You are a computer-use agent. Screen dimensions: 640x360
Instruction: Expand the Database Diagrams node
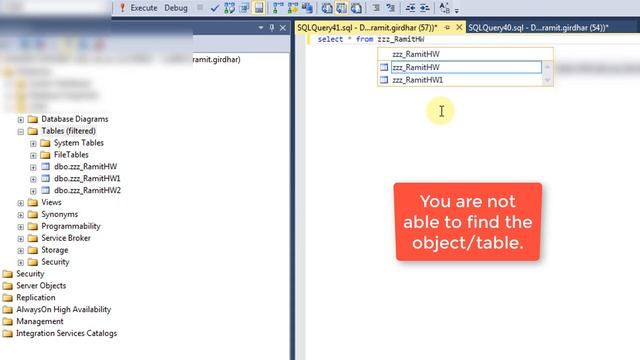pyautogui.click(x=21, y=120)
